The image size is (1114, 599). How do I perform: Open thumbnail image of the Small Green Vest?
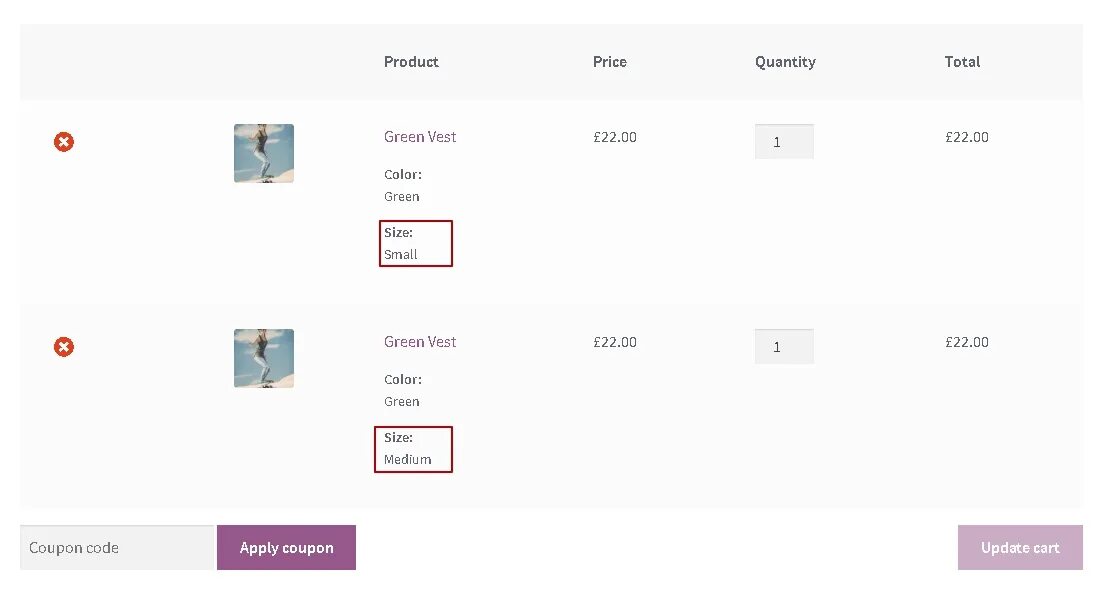pyautogui.click(x=264, y=153)
